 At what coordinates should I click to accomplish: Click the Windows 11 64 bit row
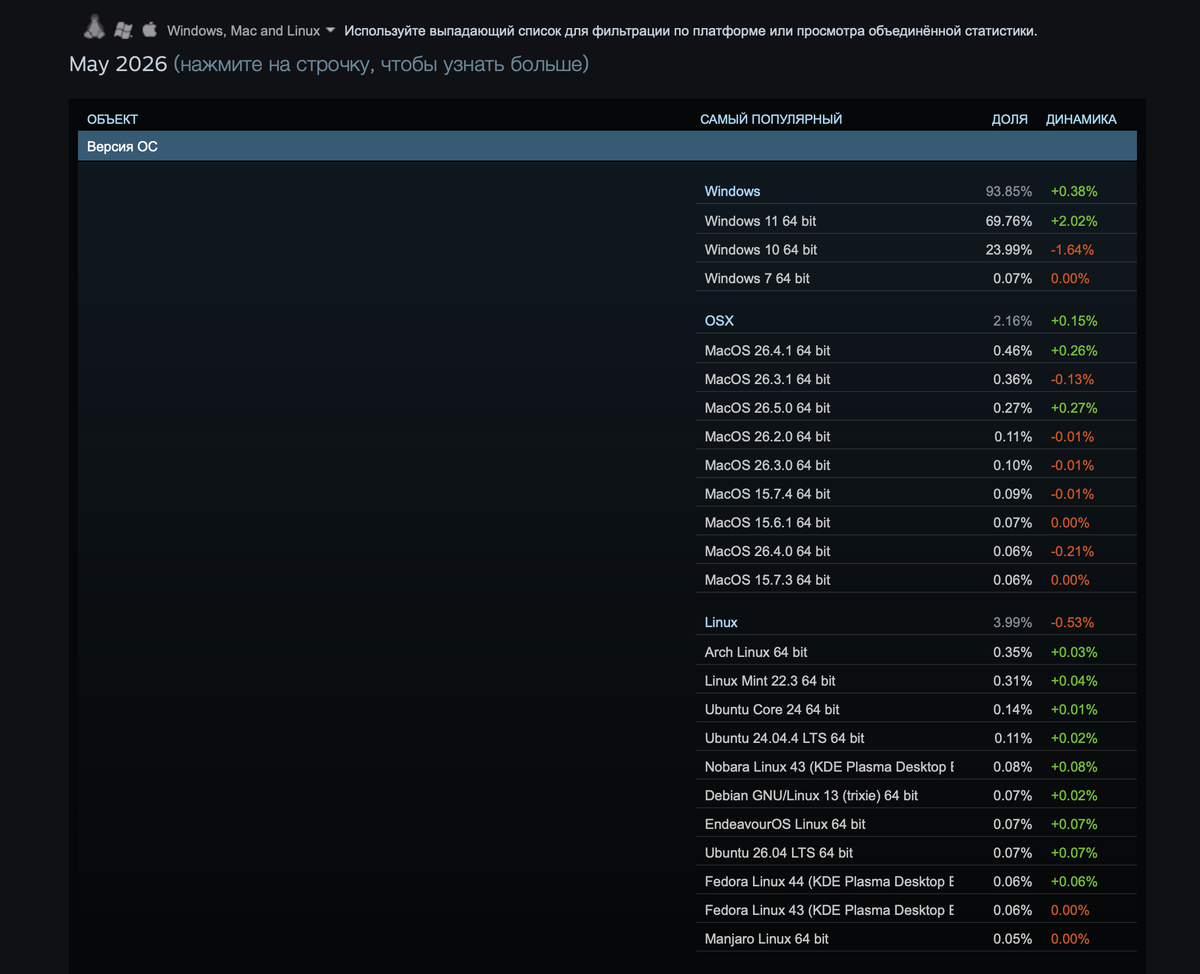point(916,220)
